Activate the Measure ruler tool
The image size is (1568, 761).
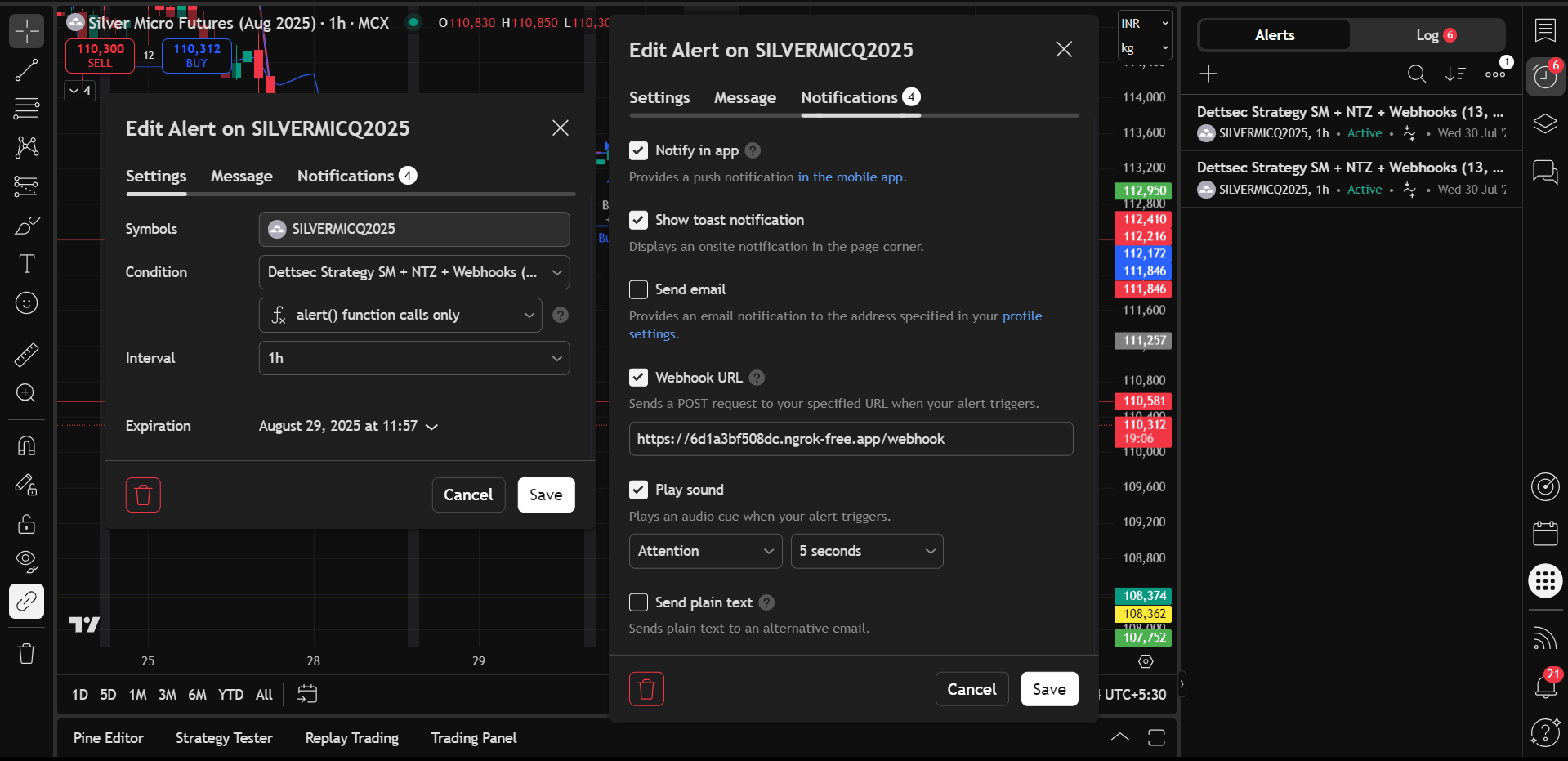click(x=26, y=355)
